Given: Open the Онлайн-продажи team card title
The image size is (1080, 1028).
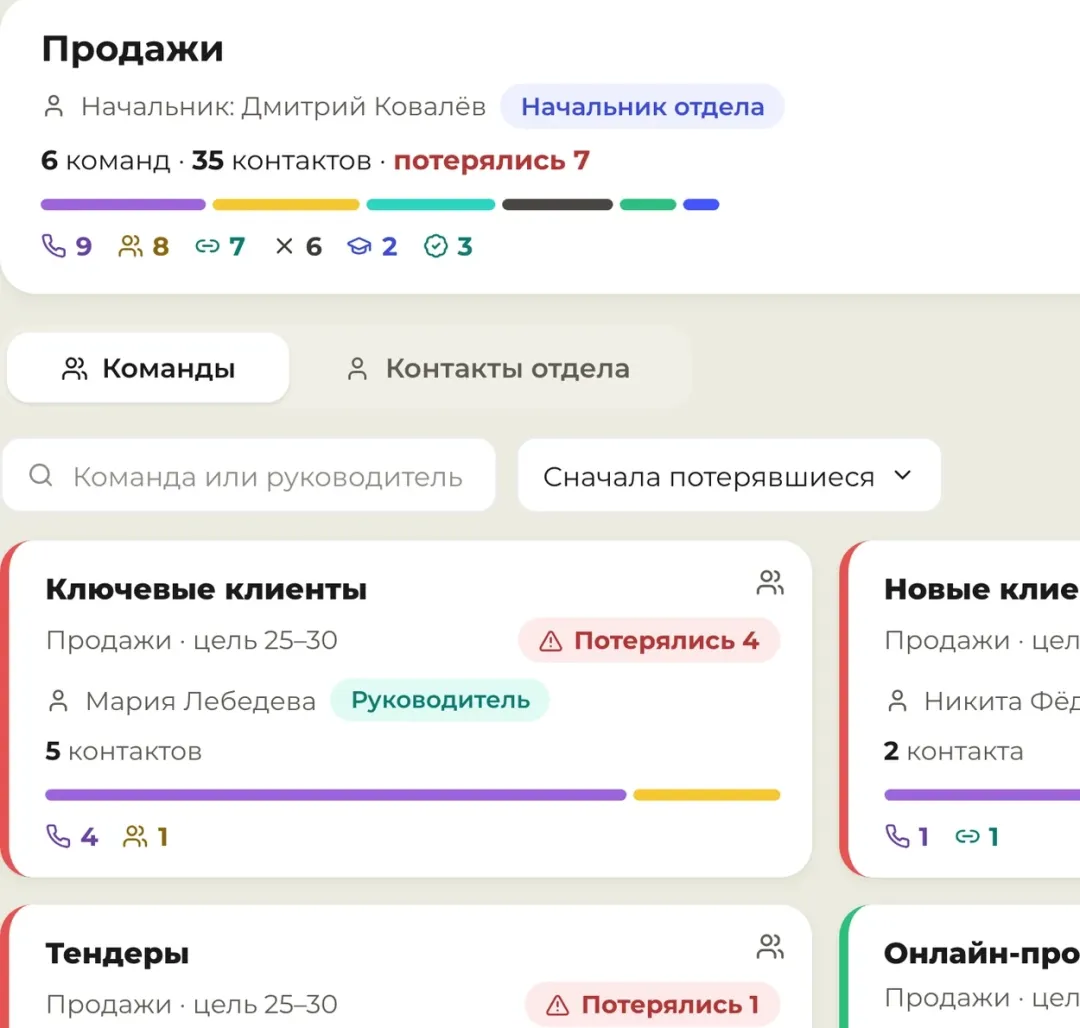Looking at the screenshot, I should 982,954.
